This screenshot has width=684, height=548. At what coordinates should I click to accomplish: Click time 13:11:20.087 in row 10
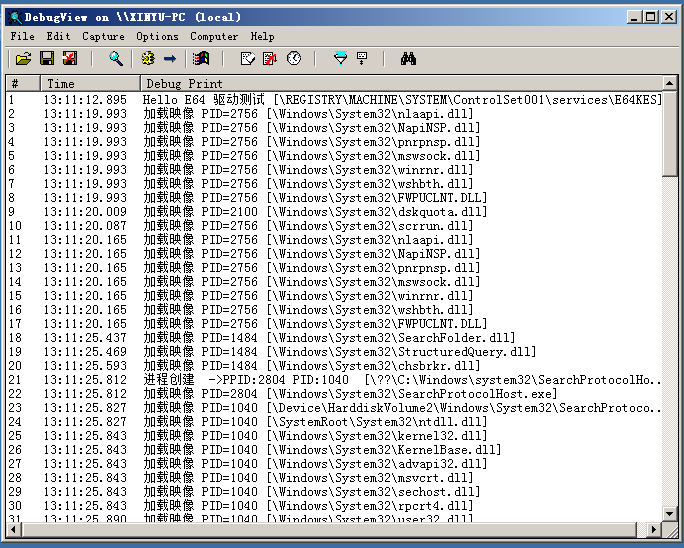coord(85,226)
